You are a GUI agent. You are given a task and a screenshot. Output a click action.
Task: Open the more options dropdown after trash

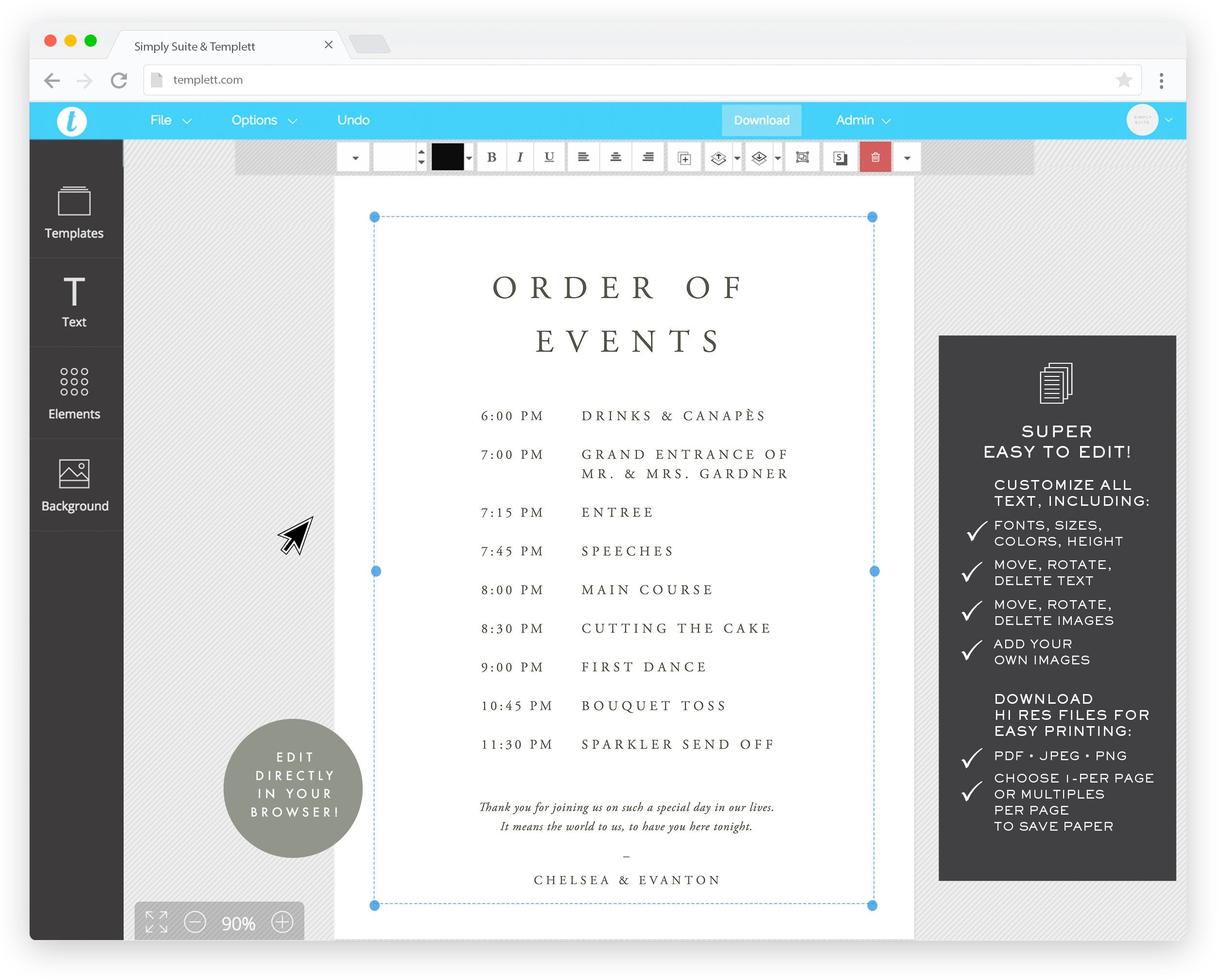(x=907, y=158)
